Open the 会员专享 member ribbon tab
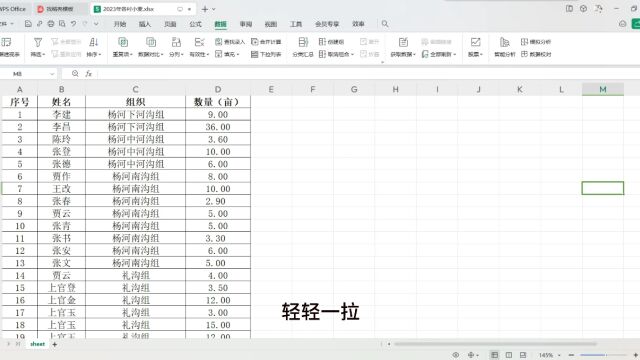Image resolution: width=640 pixels, height=360 pixels. [x=327, y=24]
